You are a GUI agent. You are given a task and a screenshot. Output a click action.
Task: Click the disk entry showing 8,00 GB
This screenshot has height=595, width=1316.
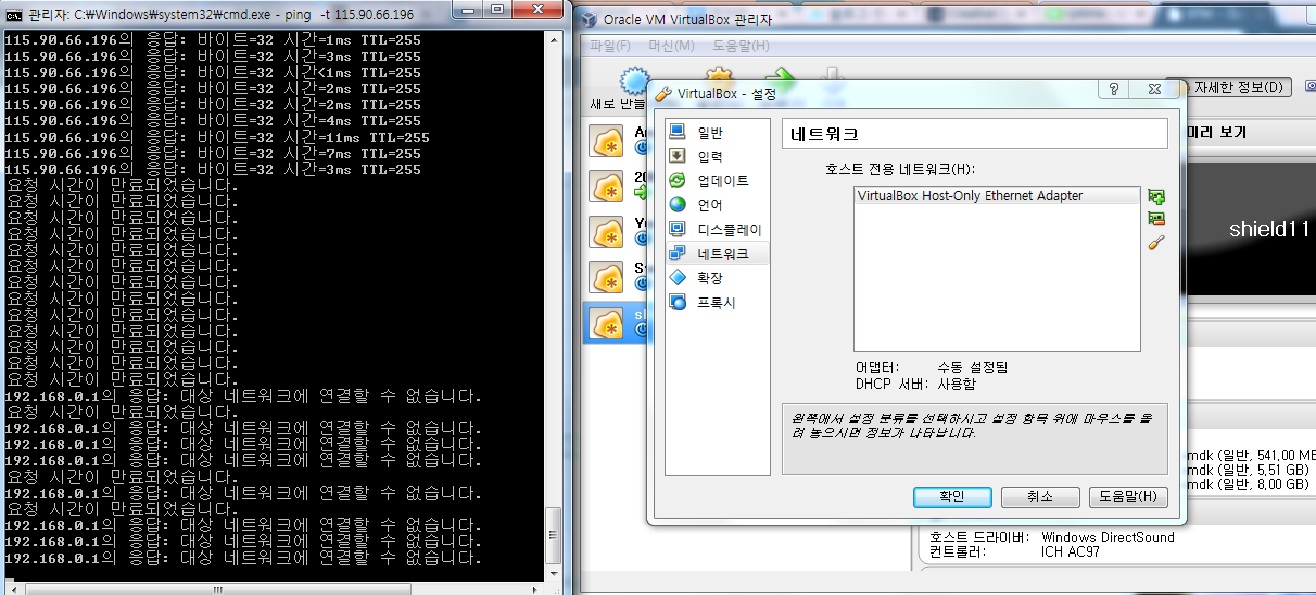point(1249,484)
